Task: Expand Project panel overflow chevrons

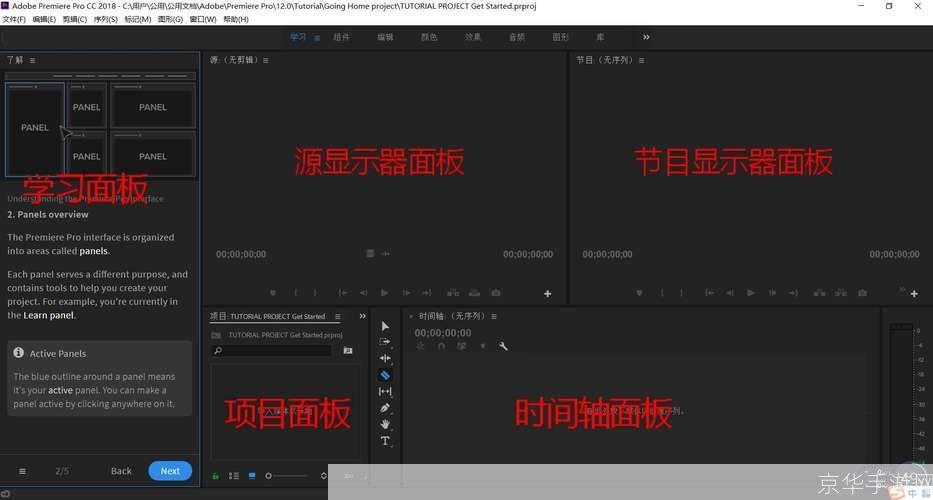Action: click(x=362, y=316)
